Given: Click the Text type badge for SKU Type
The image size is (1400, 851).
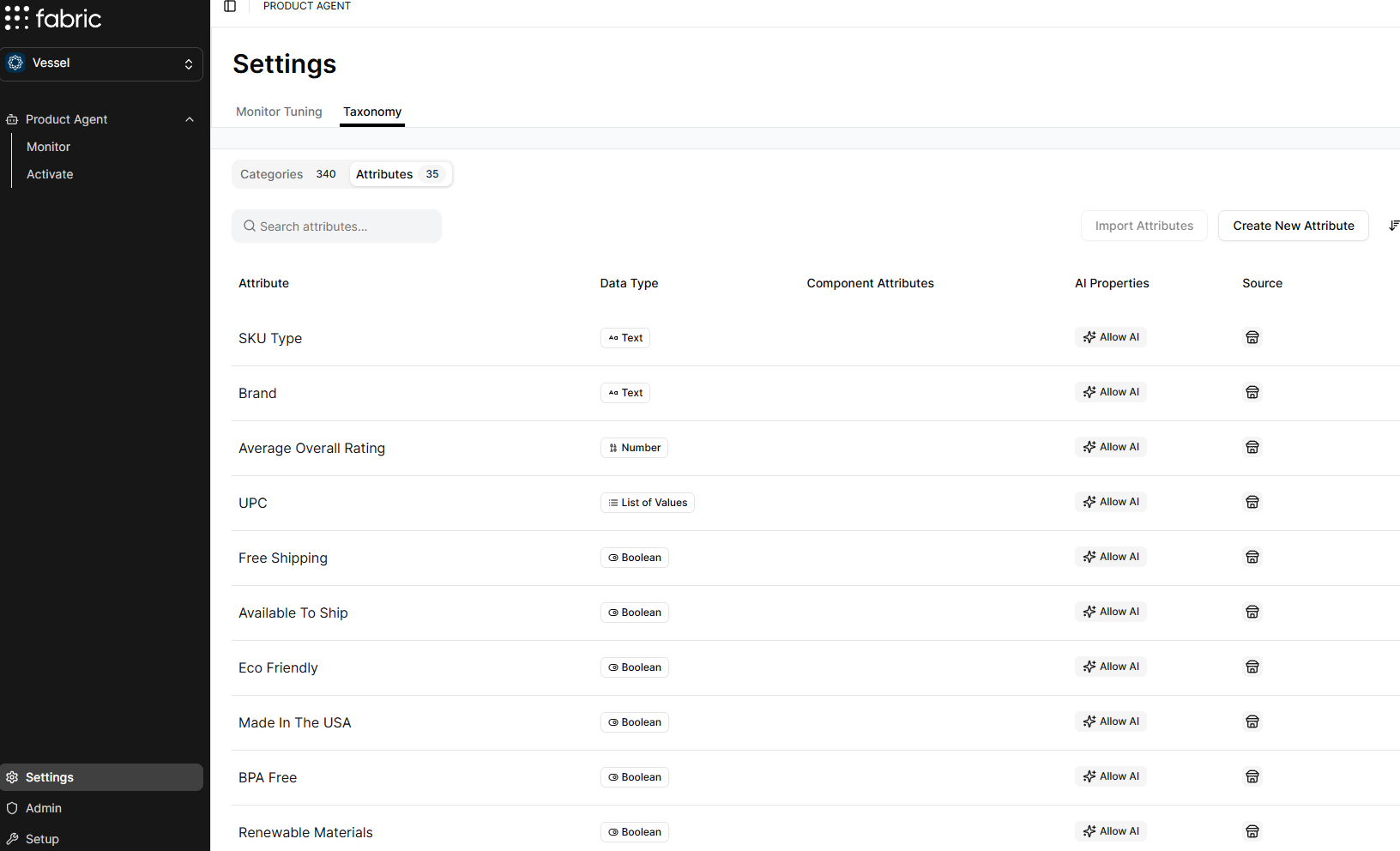Looking at the screenshot, I should (625, 338).
